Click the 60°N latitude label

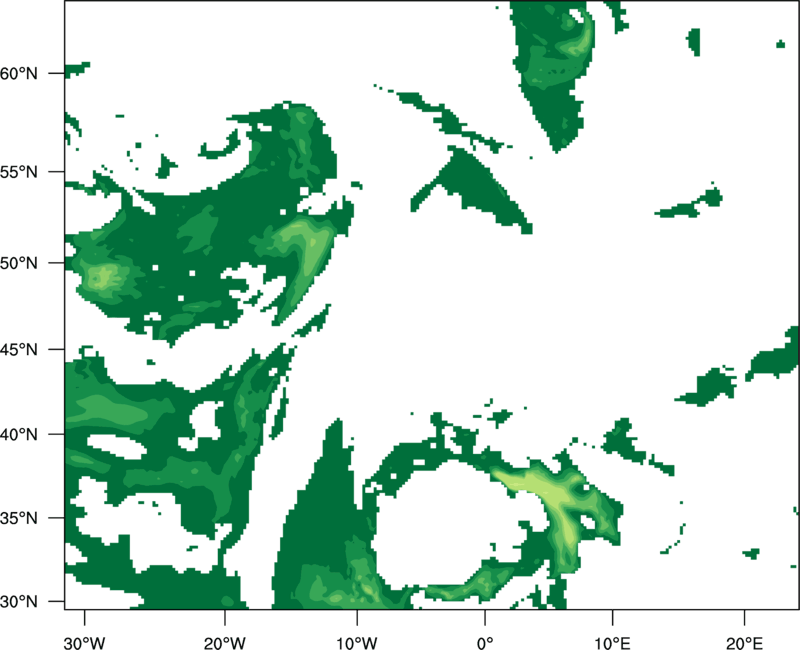click(19, 73)
